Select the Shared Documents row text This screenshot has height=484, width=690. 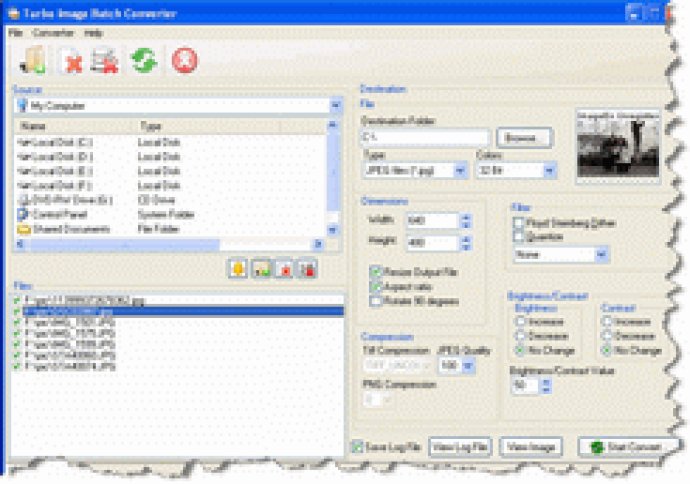pyautogui.click(x=71, y=229)
